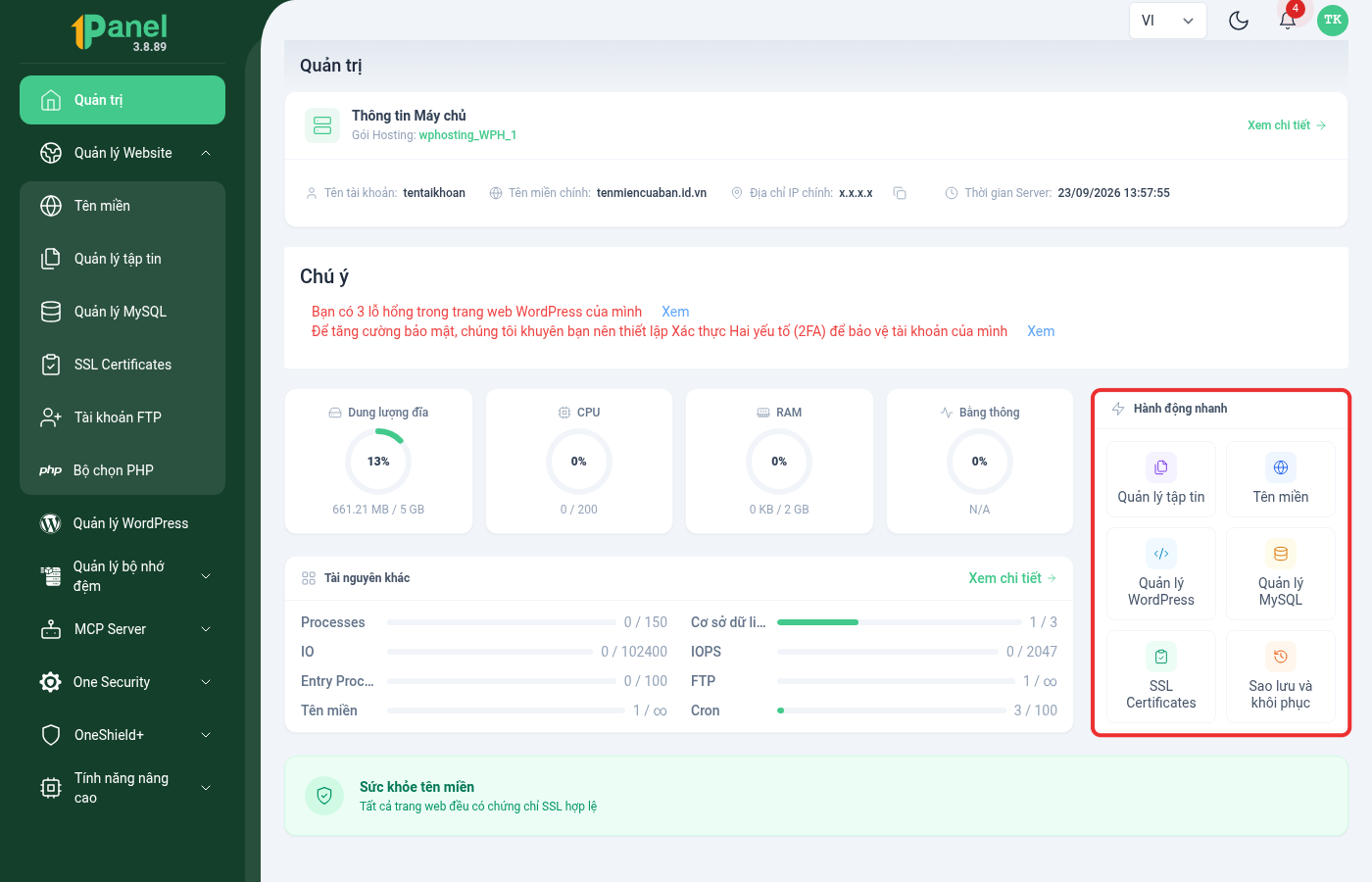Open Quản trị dashboard menu
This screenshot has height=882, width=1372.
tap(122, 100)
